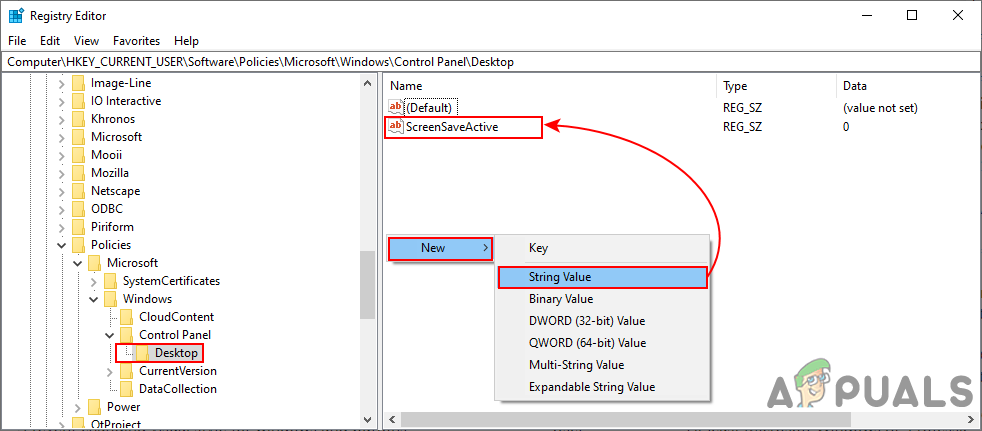The height and width of the screenshot is (431, 982).
Task: Open the Edit menu
Action: click(x=49, y=41)
